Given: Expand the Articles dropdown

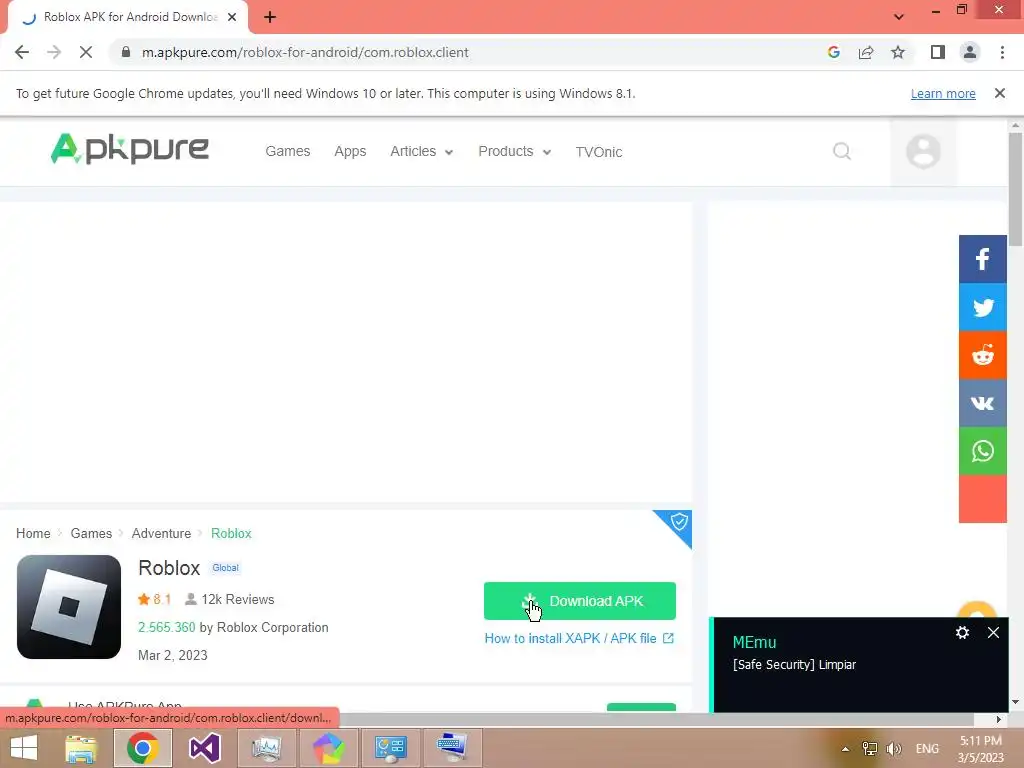Looking at the screenshot, I should click(421, 151).
